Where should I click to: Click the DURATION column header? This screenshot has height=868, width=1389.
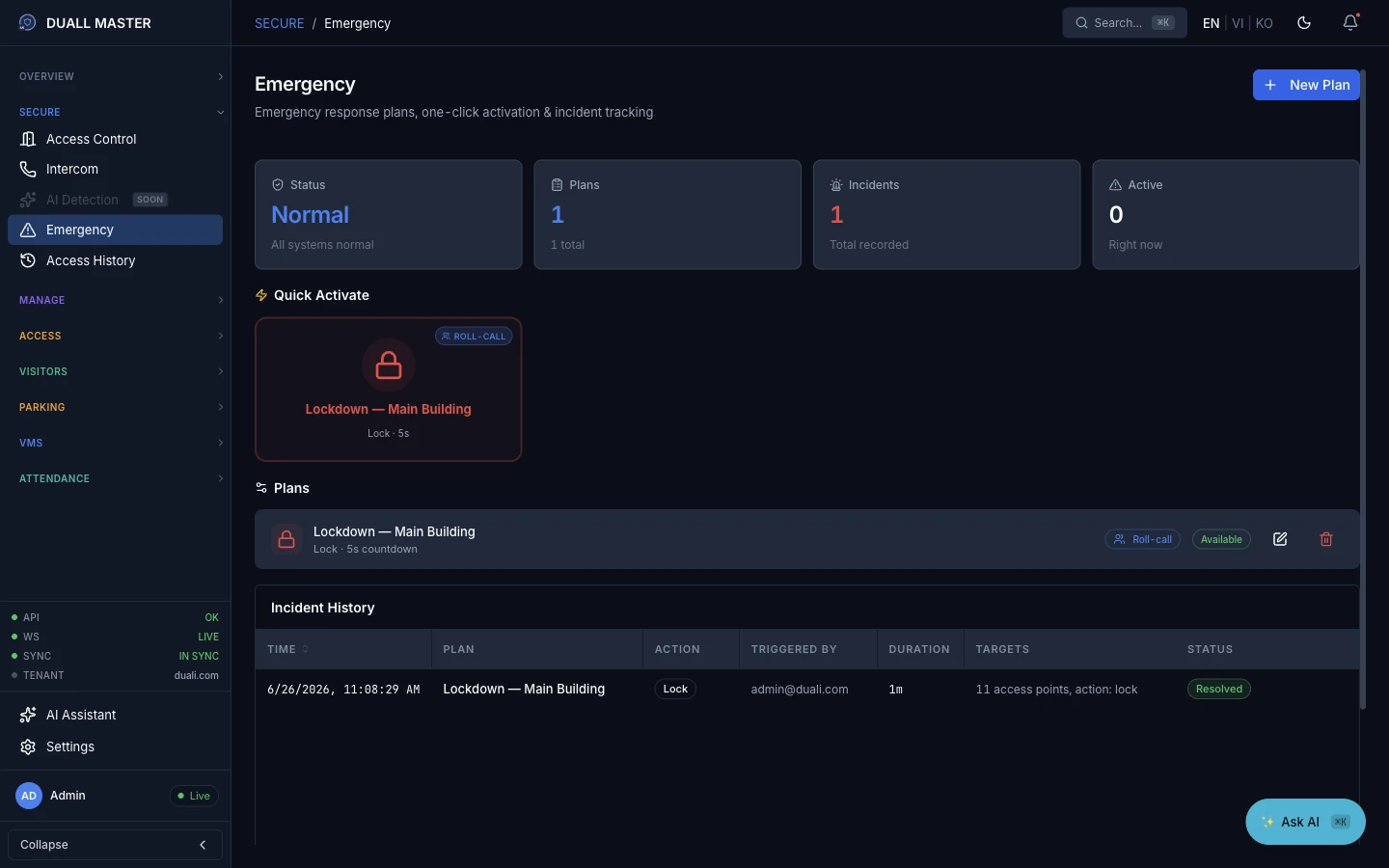pos(919,649)
